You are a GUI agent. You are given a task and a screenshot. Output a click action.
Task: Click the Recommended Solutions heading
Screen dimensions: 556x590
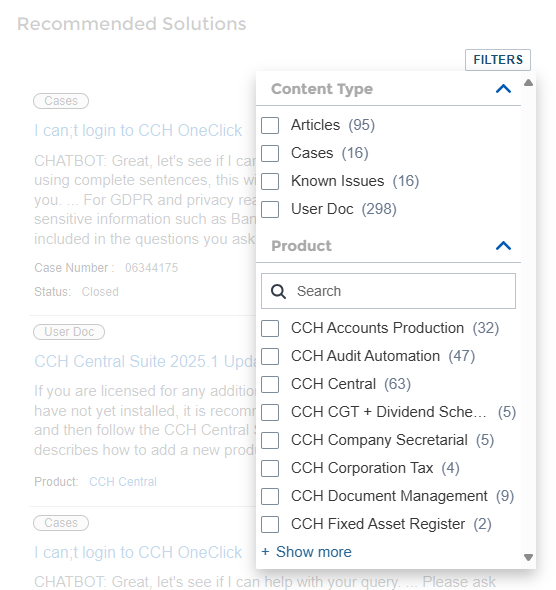click(x=132, y=24)
